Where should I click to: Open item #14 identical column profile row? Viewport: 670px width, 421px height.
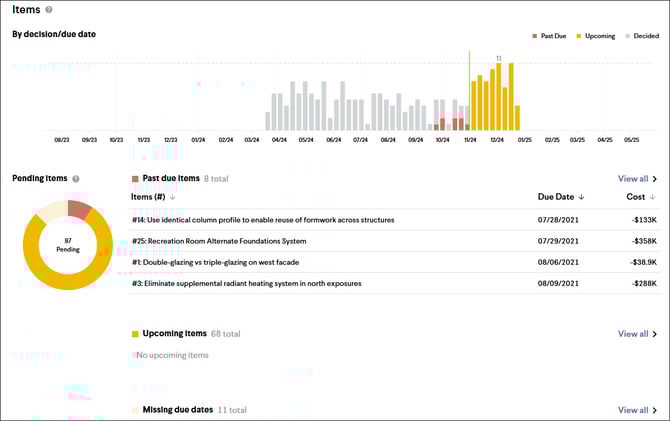(x=262, y=219)
